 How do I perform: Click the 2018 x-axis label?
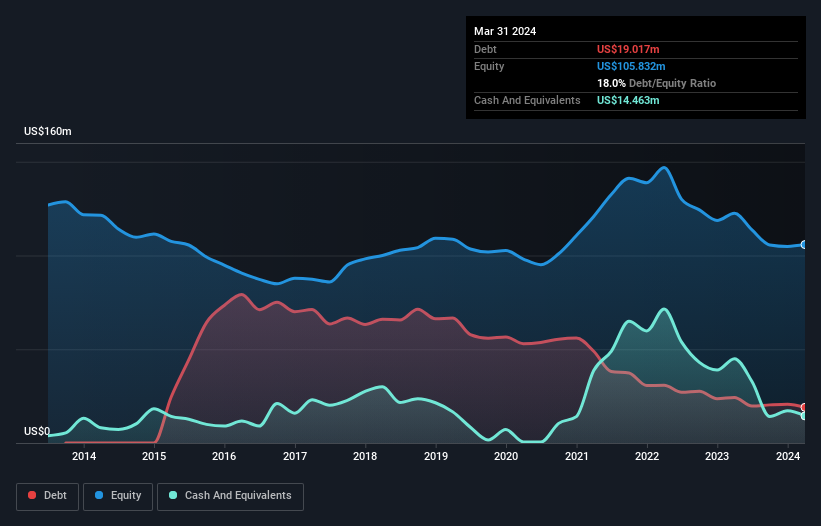click(365, 456)
